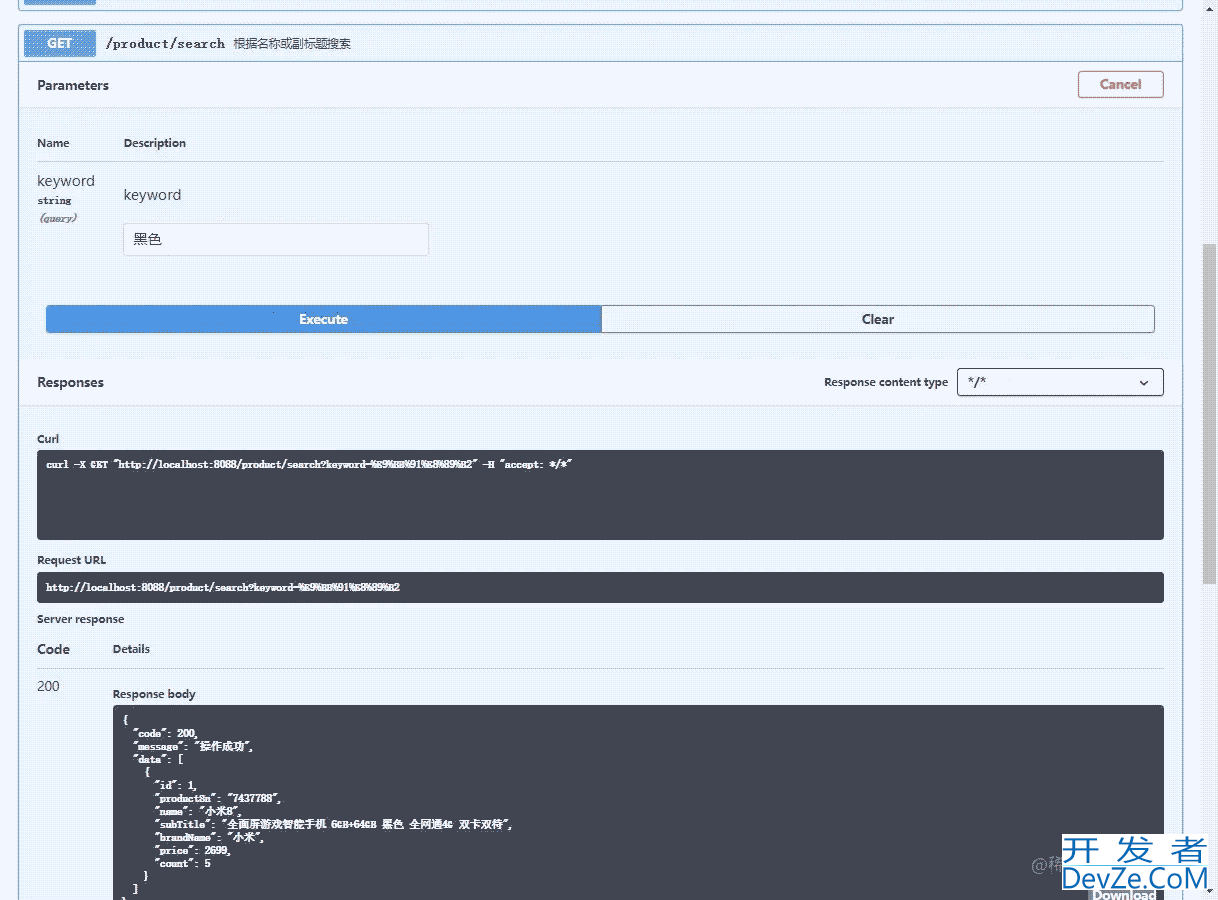This screenshot has width=1218, height=900.
Task: Clear the executed response
Action: pos(878,319)
